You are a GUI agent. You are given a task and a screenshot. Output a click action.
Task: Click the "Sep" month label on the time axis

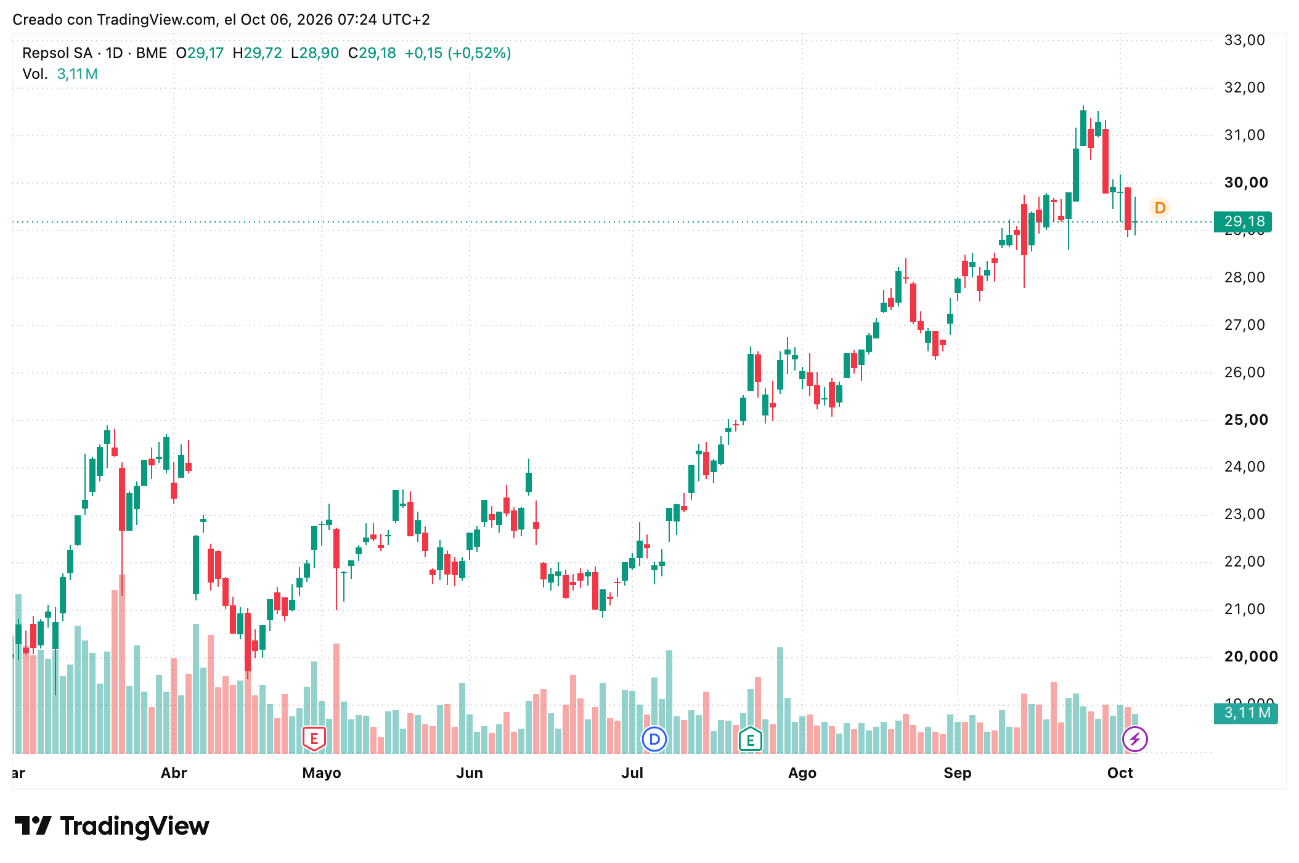958,773
